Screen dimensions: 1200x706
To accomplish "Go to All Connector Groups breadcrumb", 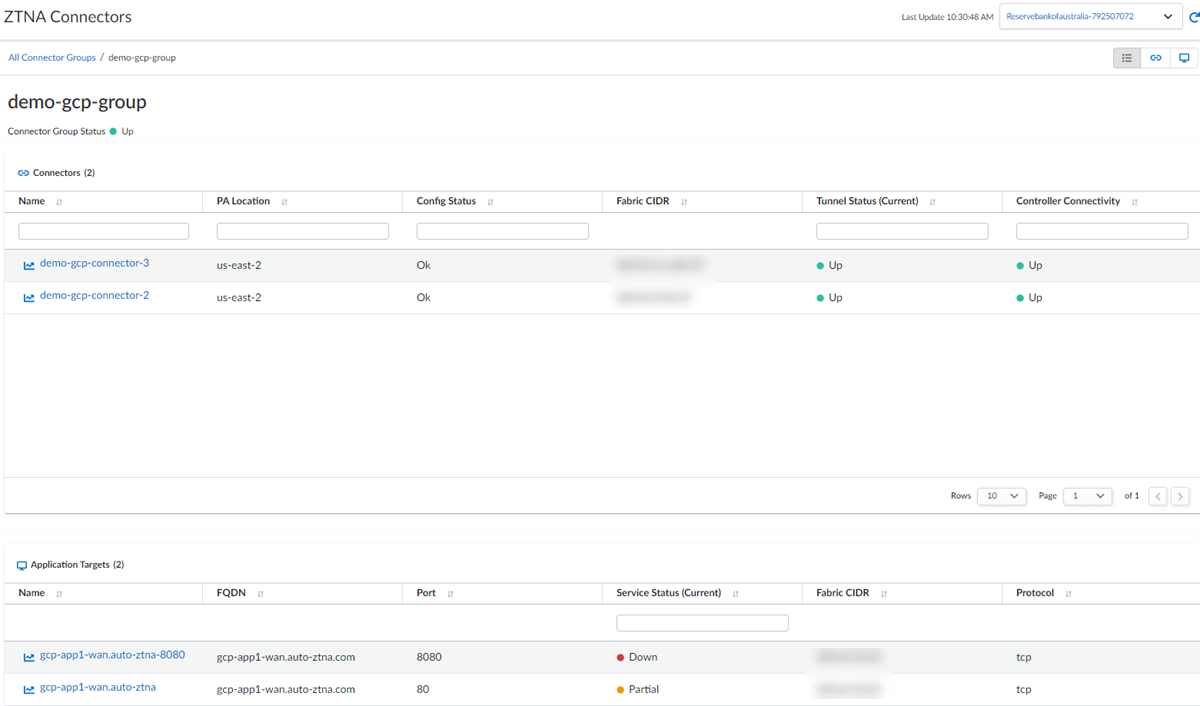I will (52, 58).
